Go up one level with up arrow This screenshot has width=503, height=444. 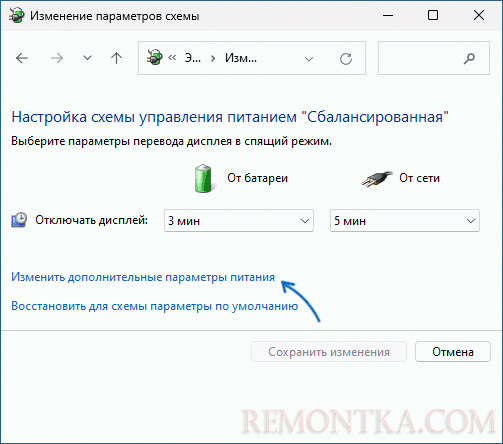[x=116, y=58]
